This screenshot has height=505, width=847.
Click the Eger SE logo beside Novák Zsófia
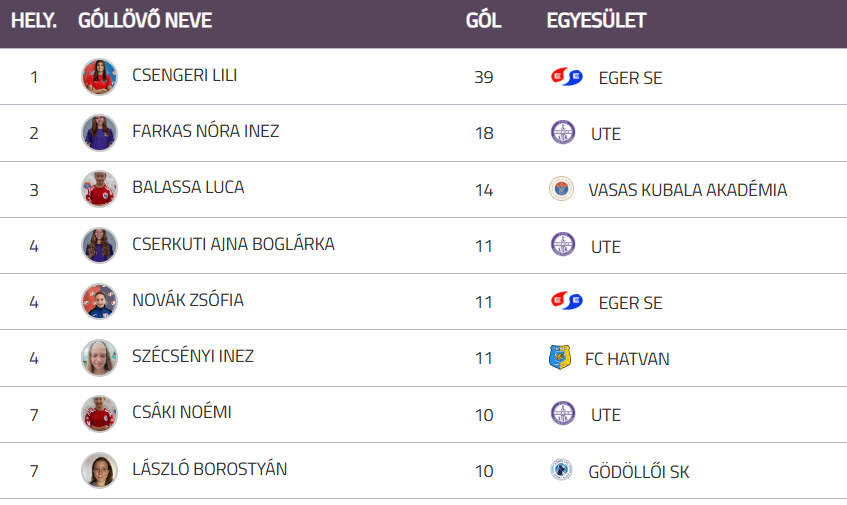pyautogui.click(x=566, y=301)
